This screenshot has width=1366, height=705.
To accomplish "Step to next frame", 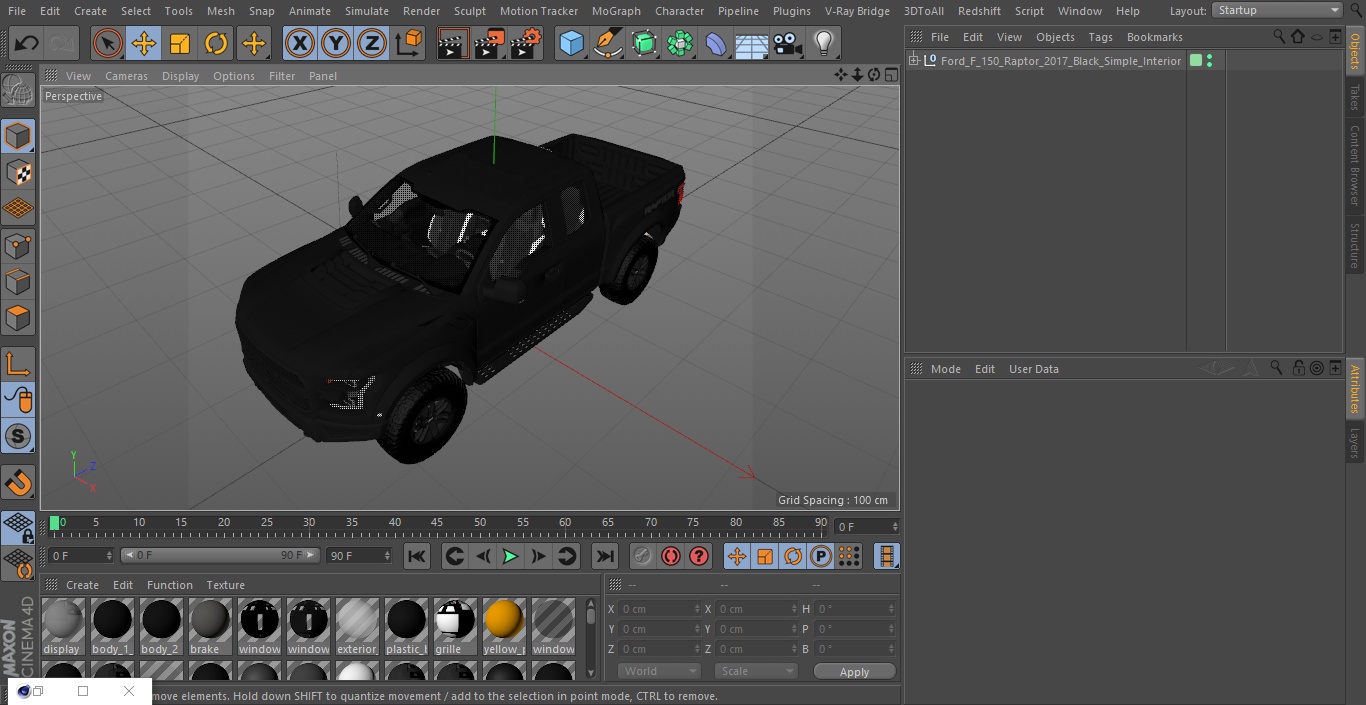I will 538,556.
